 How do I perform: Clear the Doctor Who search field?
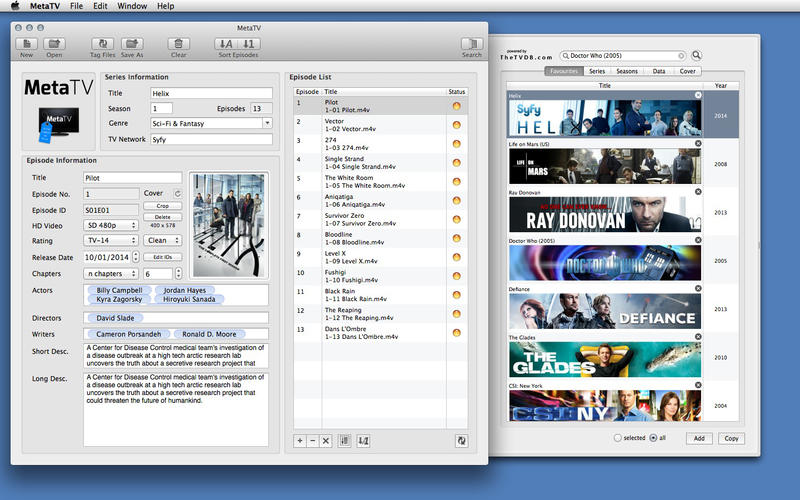tap(681, 56)
